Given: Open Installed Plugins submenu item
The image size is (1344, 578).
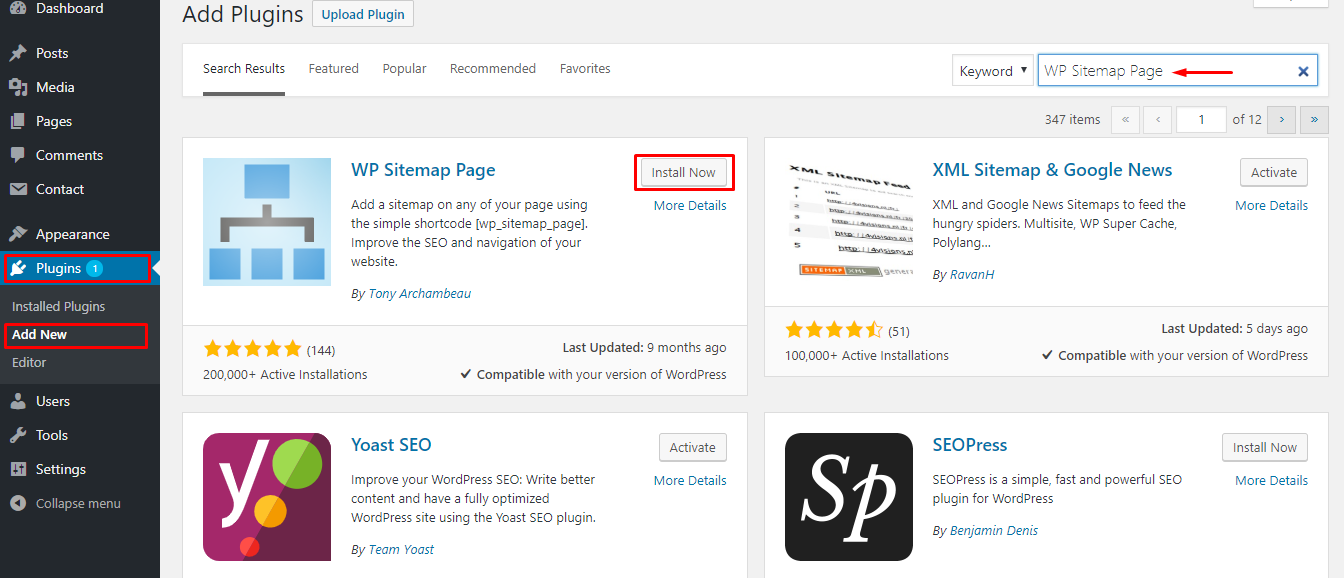Looking at the screenshot, I should (x=58, y=306).
